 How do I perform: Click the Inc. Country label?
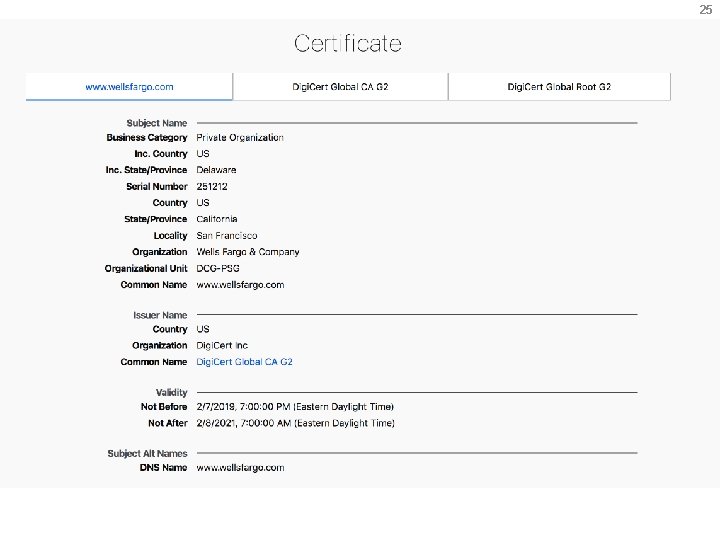(161, 153)
